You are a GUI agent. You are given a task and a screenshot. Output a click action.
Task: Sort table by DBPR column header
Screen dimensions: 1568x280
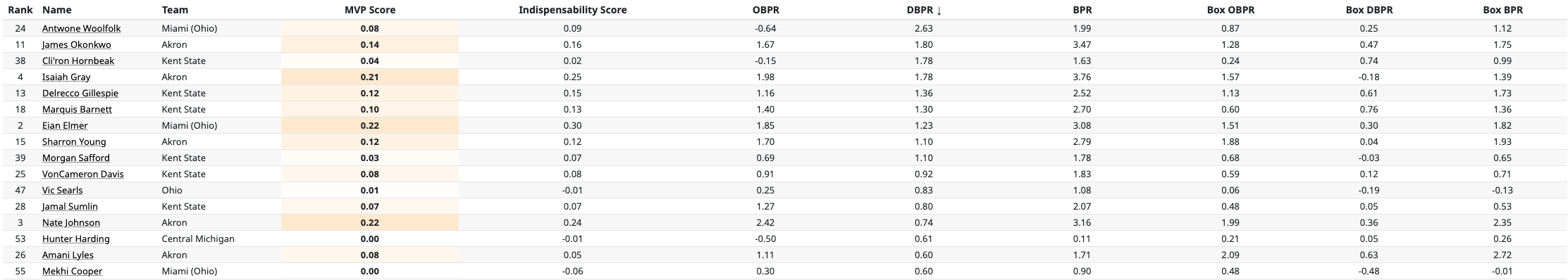pyautogui.click(x=924, y=10)
